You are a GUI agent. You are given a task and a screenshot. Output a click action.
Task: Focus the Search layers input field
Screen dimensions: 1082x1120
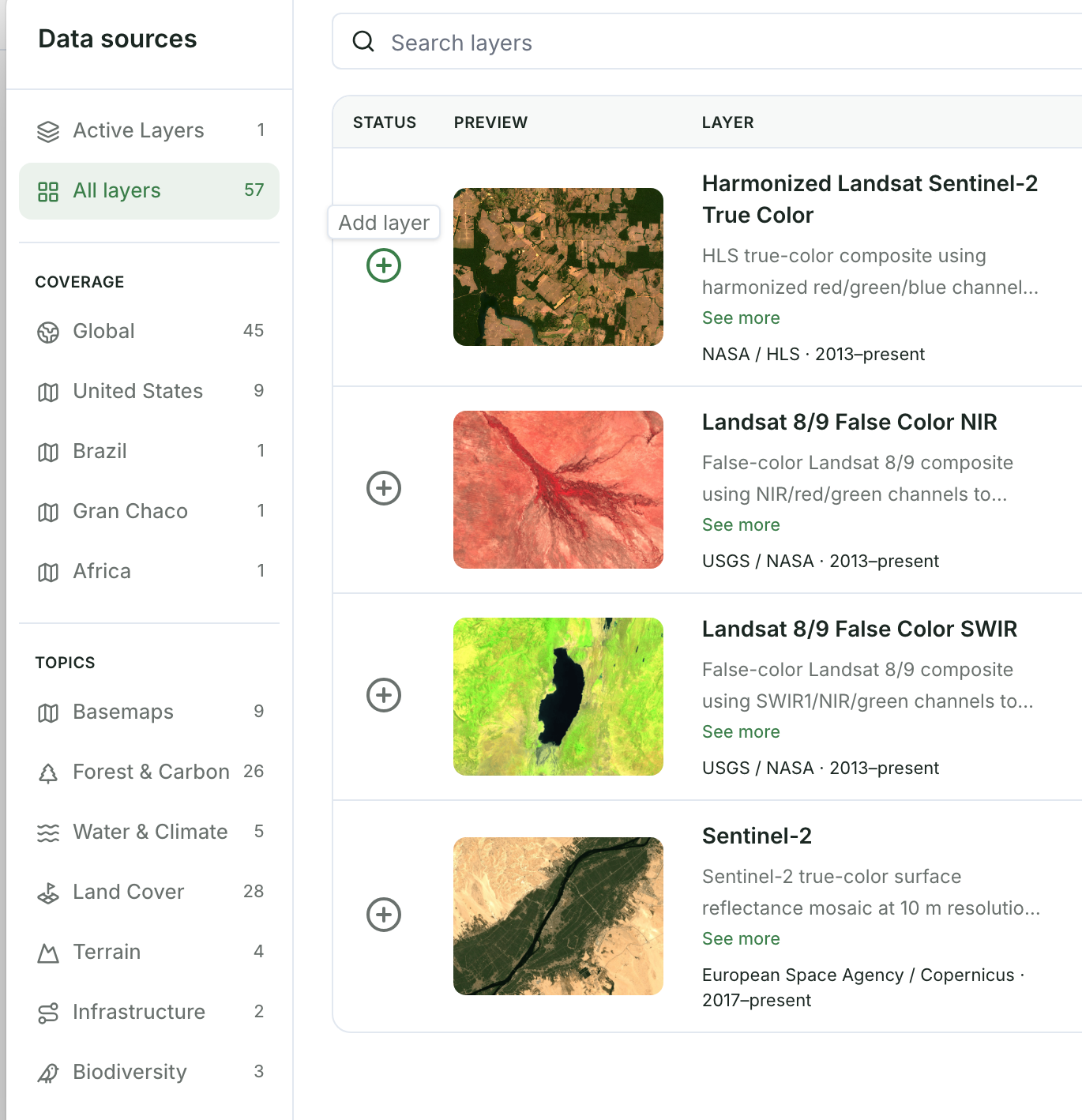click(x=707, y=42)
